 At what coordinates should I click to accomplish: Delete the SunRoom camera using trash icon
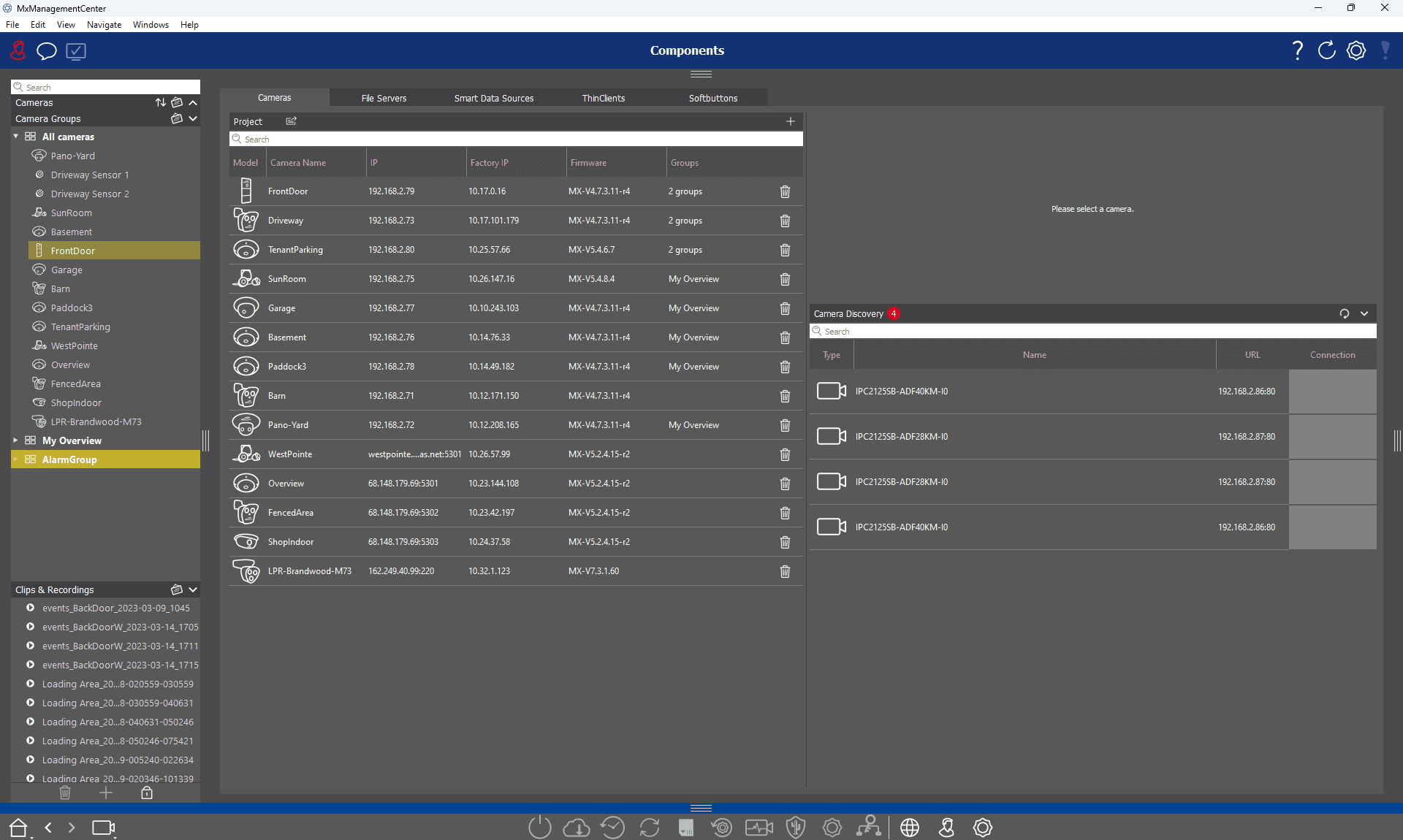(x=785, y=279)
